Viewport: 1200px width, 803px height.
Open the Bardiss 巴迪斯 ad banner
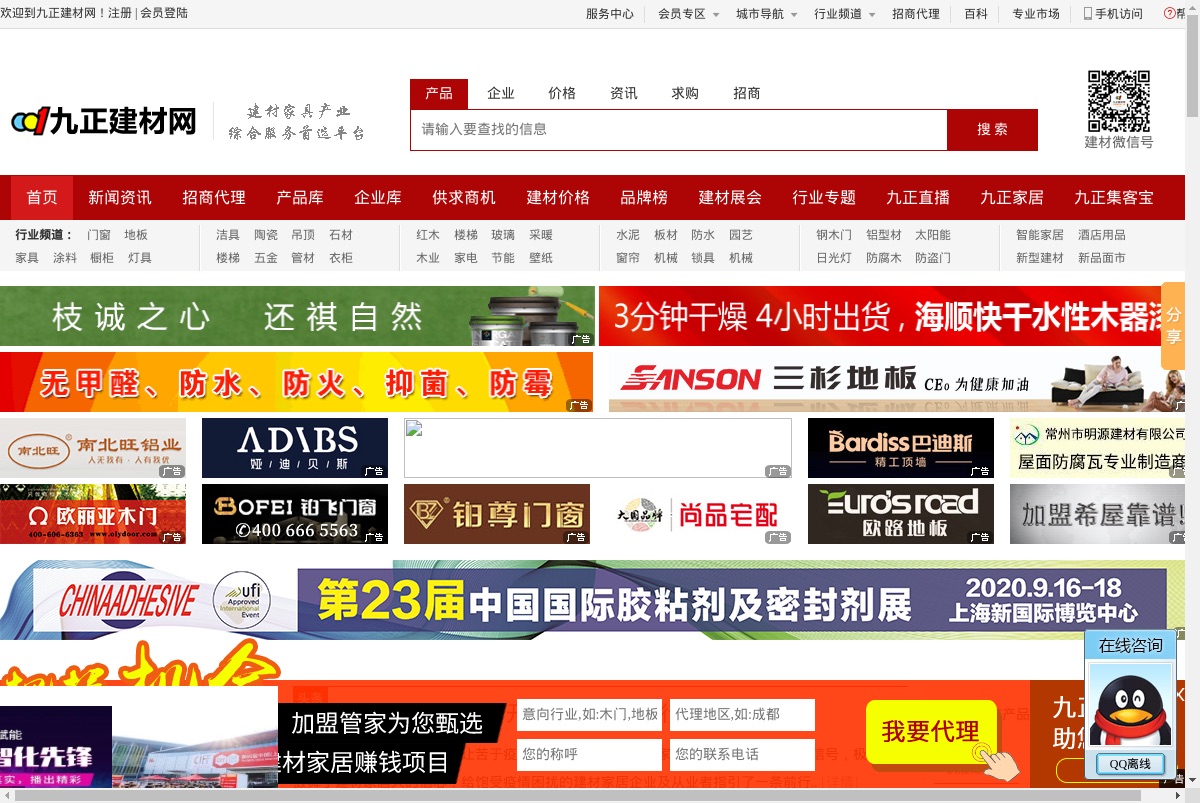[x=901, y=448]
